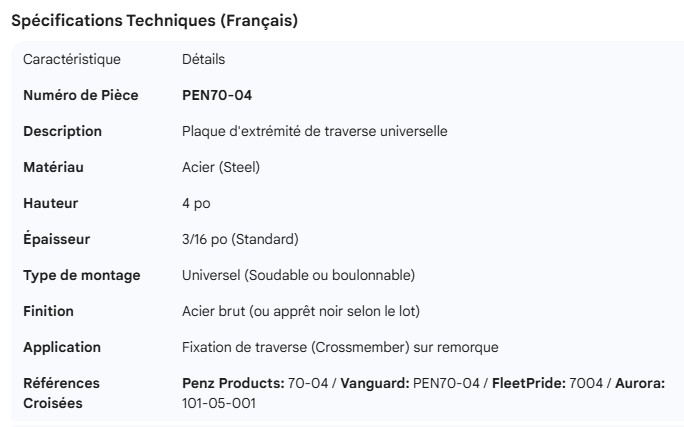Viewport: 684px width, 427px height.
Task: Click the Spécifications Techniques (Français) heading
Action: pyautogui.click(x=154, y=21)
